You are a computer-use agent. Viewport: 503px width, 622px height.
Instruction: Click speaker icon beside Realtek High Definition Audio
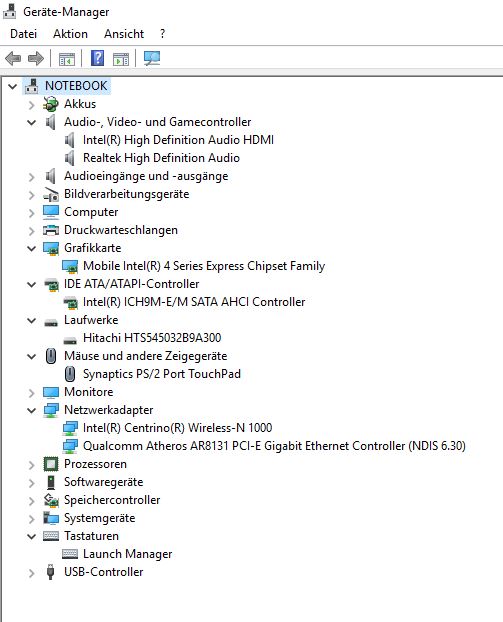(x=69, y=158)
